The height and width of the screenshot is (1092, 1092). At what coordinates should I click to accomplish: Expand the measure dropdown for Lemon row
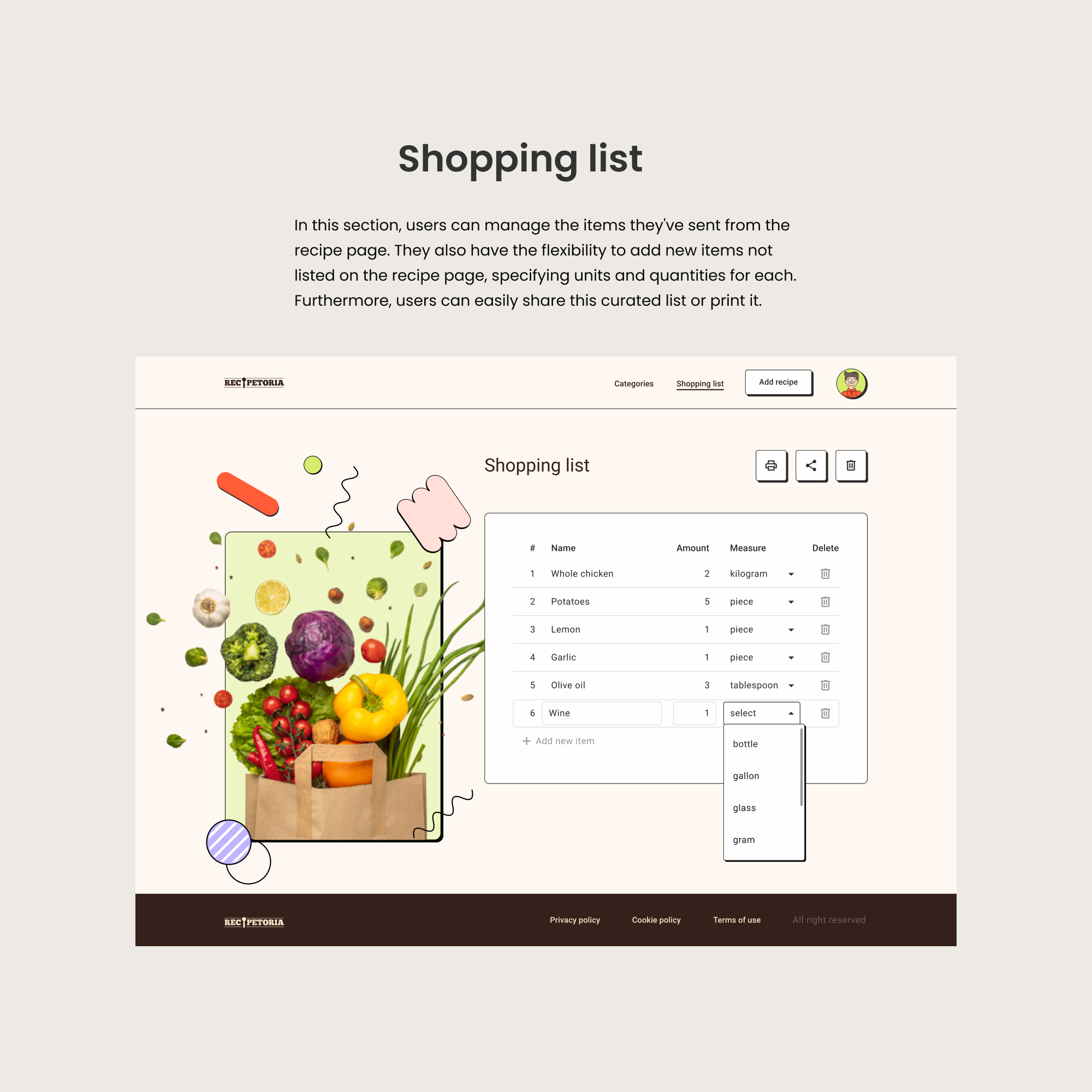[x=791, y=629]
